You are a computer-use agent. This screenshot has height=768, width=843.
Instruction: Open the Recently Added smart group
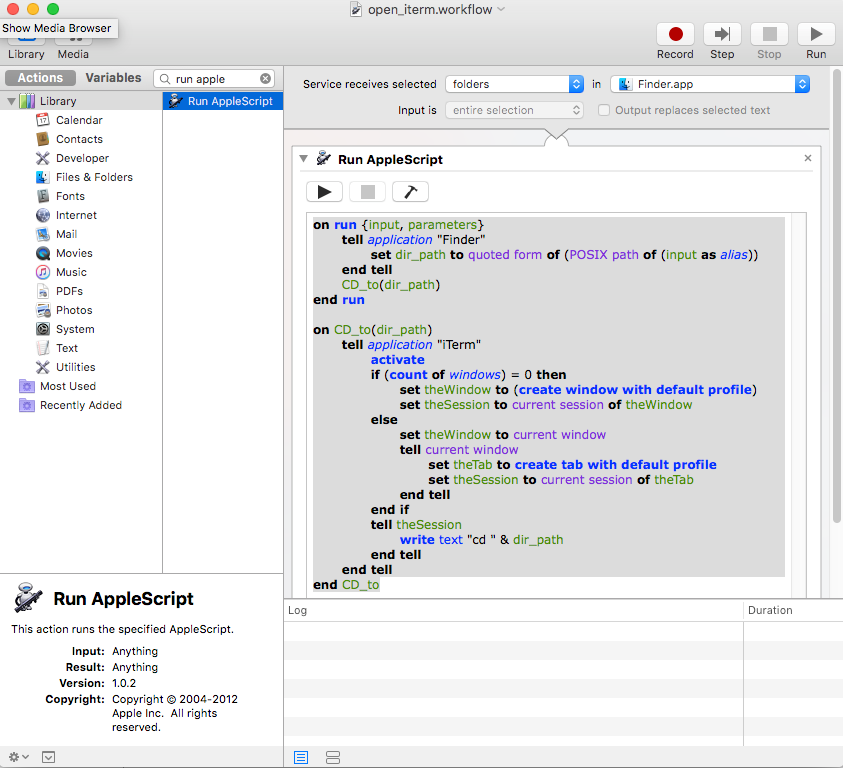pyautogui.click(x=81, y=405)
